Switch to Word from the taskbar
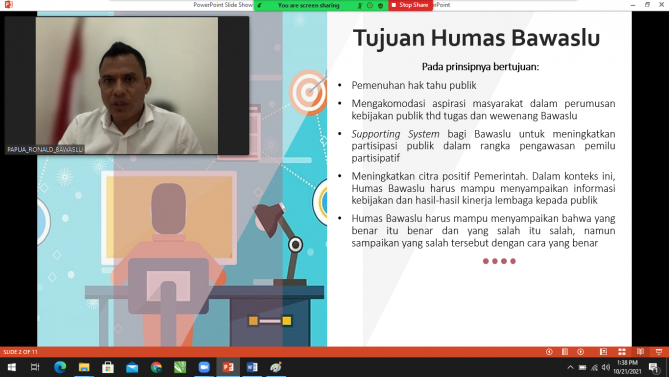This screenshot has height=377, width=669. (252, 367)
